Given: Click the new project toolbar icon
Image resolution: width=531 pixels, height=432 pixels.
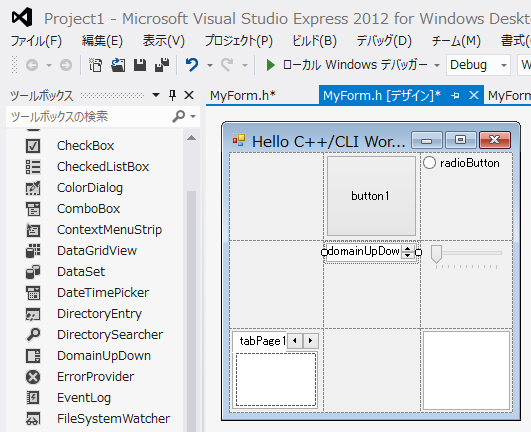Looking at the screenshot, I should click(x=95, y=65).
